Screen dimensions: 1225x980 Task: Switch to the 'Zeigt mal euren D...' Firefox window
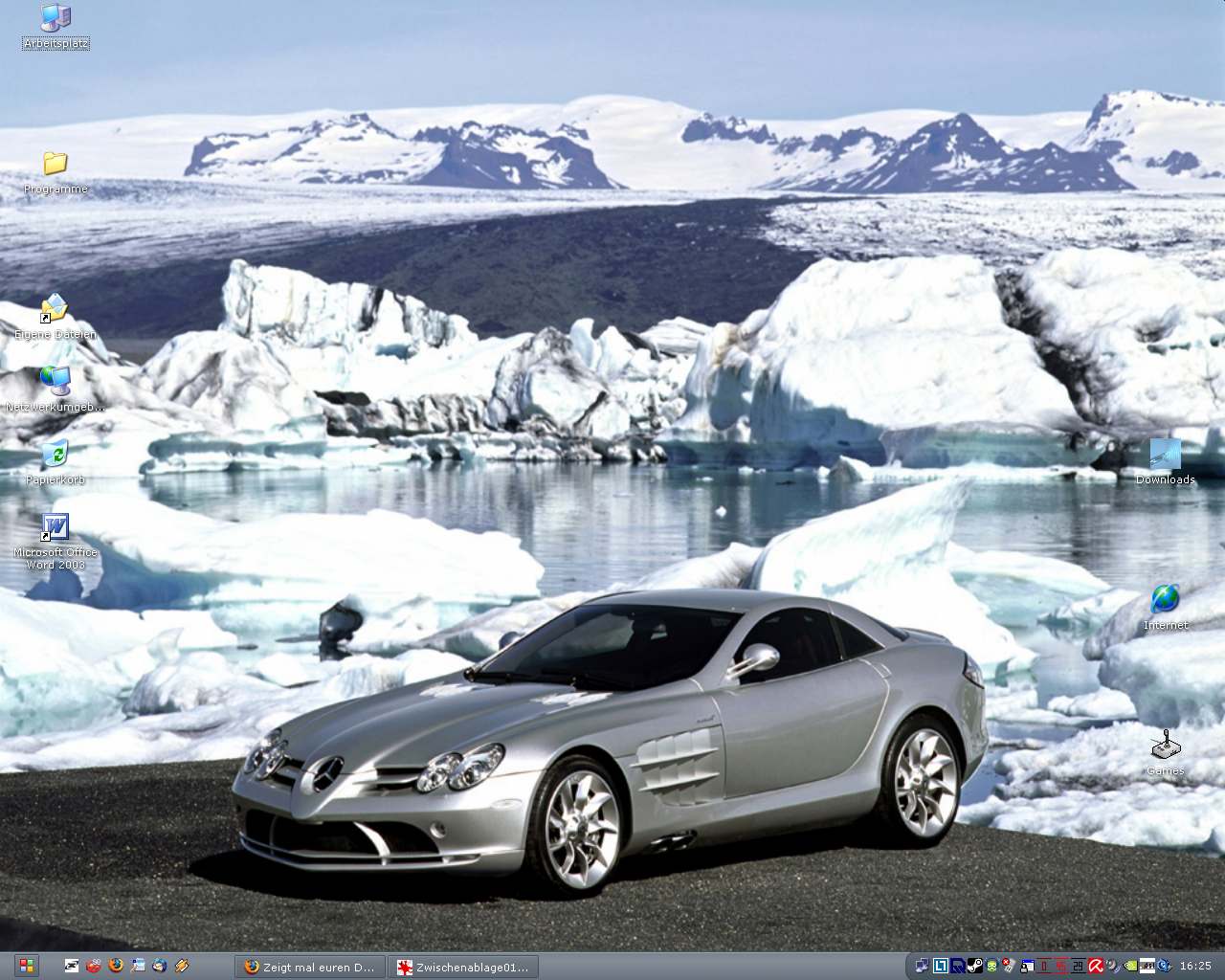pyautogui.click(x=310, y=967)
